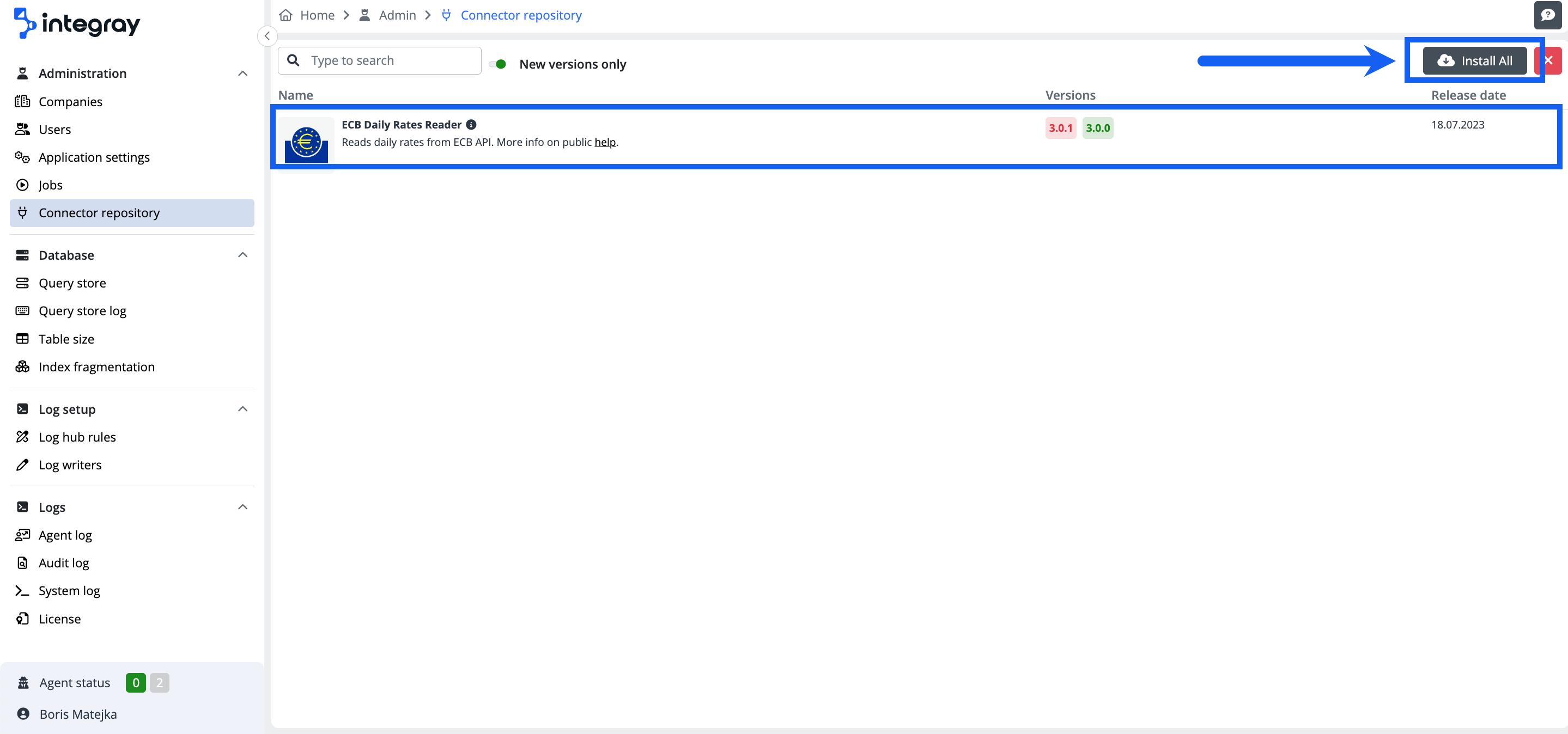Click the integray logo
Viewport: 1568px width, 734px height.
click(77, 23)
